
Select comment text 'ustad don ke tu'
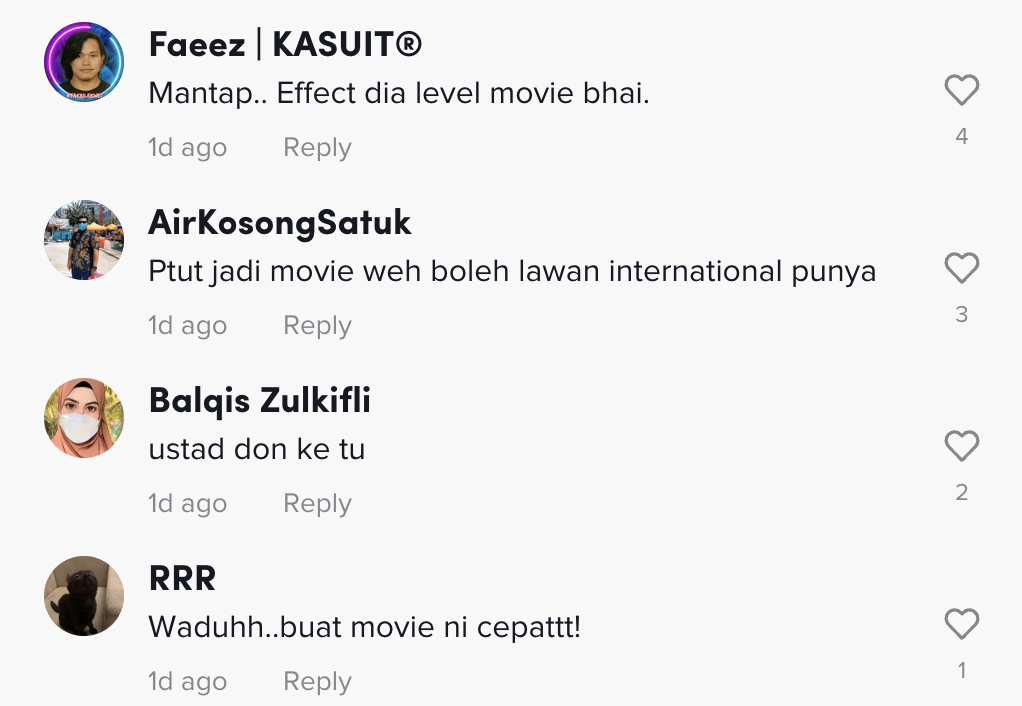[256, 450]
